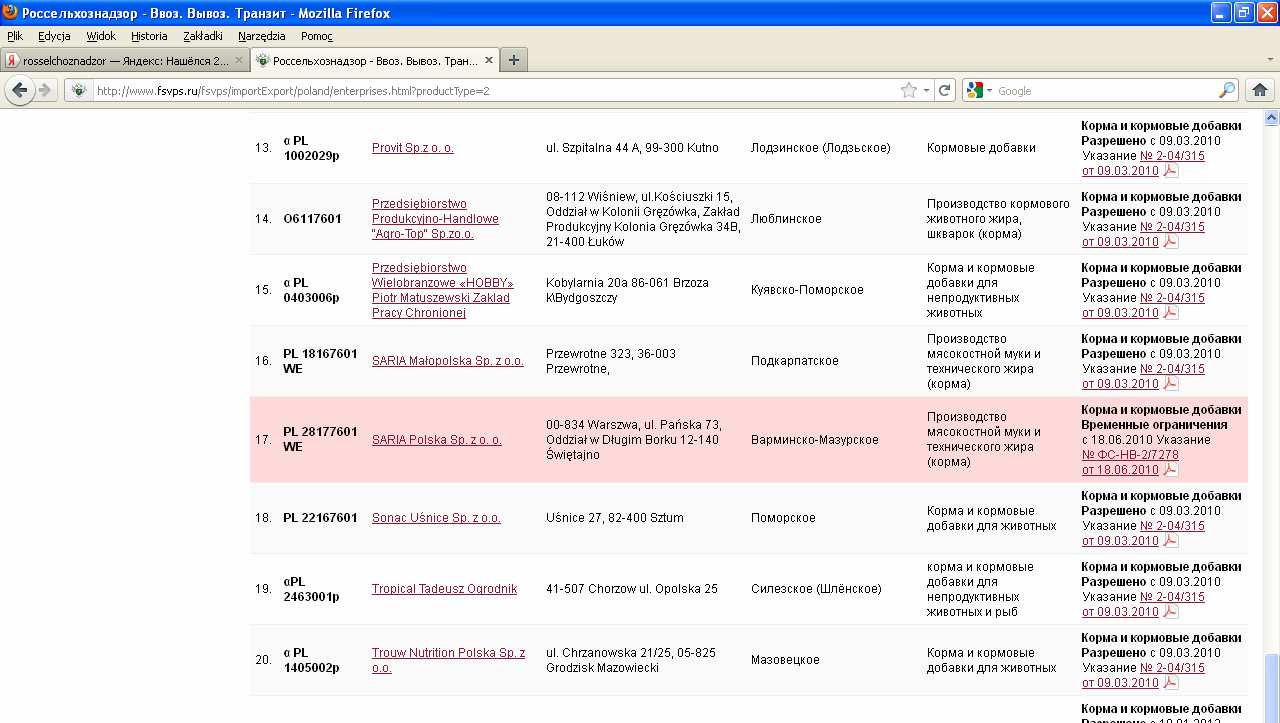
Task: Bookmark this page with the star icon
Action: click(x=908, y=90)
